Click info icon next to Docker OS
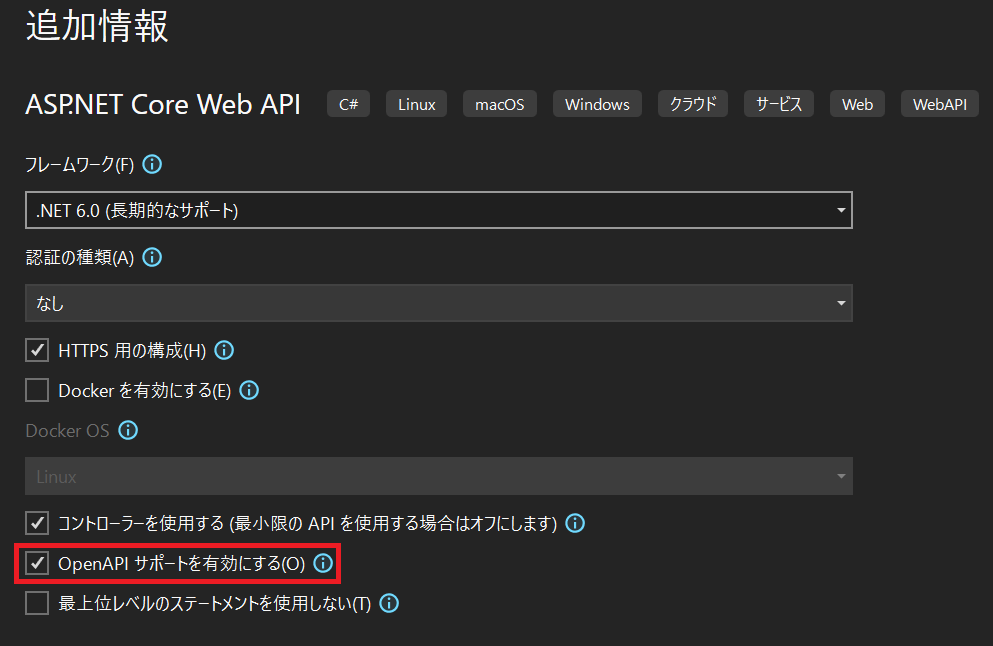 coord(128,431)
